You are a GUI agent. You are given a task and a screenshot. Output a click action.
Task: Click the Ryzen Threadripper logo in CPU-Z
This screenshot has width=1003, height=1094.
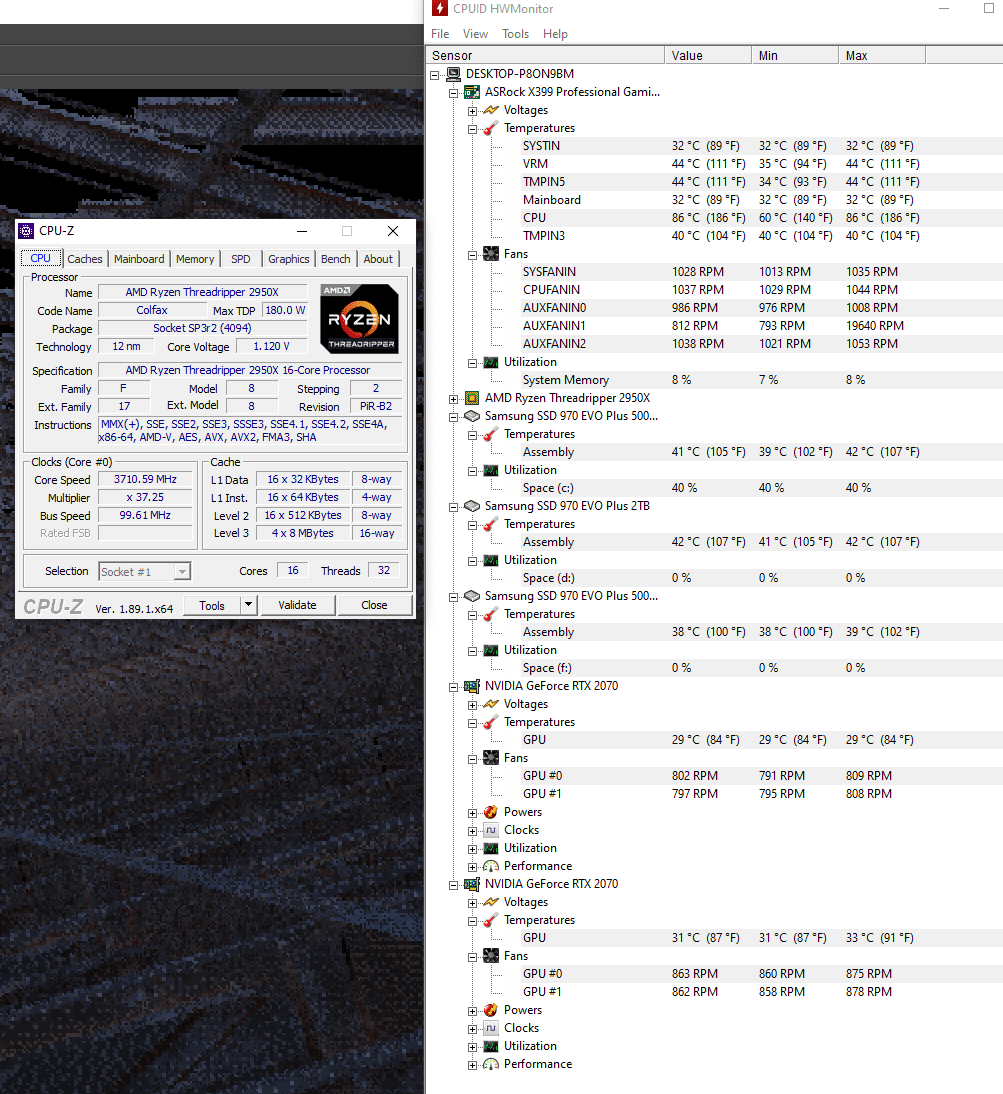pos(359,319)
